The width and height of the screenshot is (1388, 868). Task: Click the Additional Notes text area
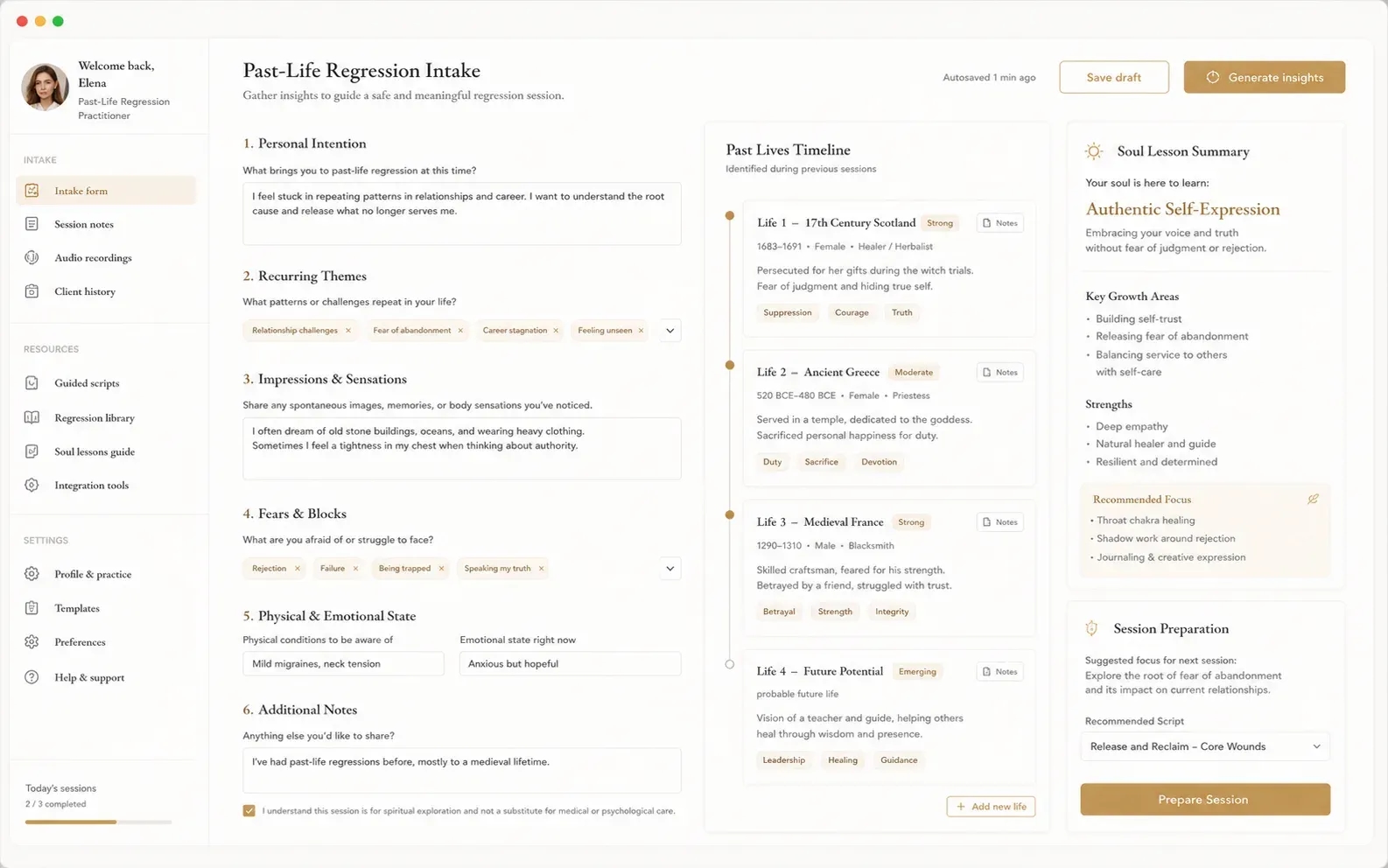pyautogui.click(x=462, y=770)
